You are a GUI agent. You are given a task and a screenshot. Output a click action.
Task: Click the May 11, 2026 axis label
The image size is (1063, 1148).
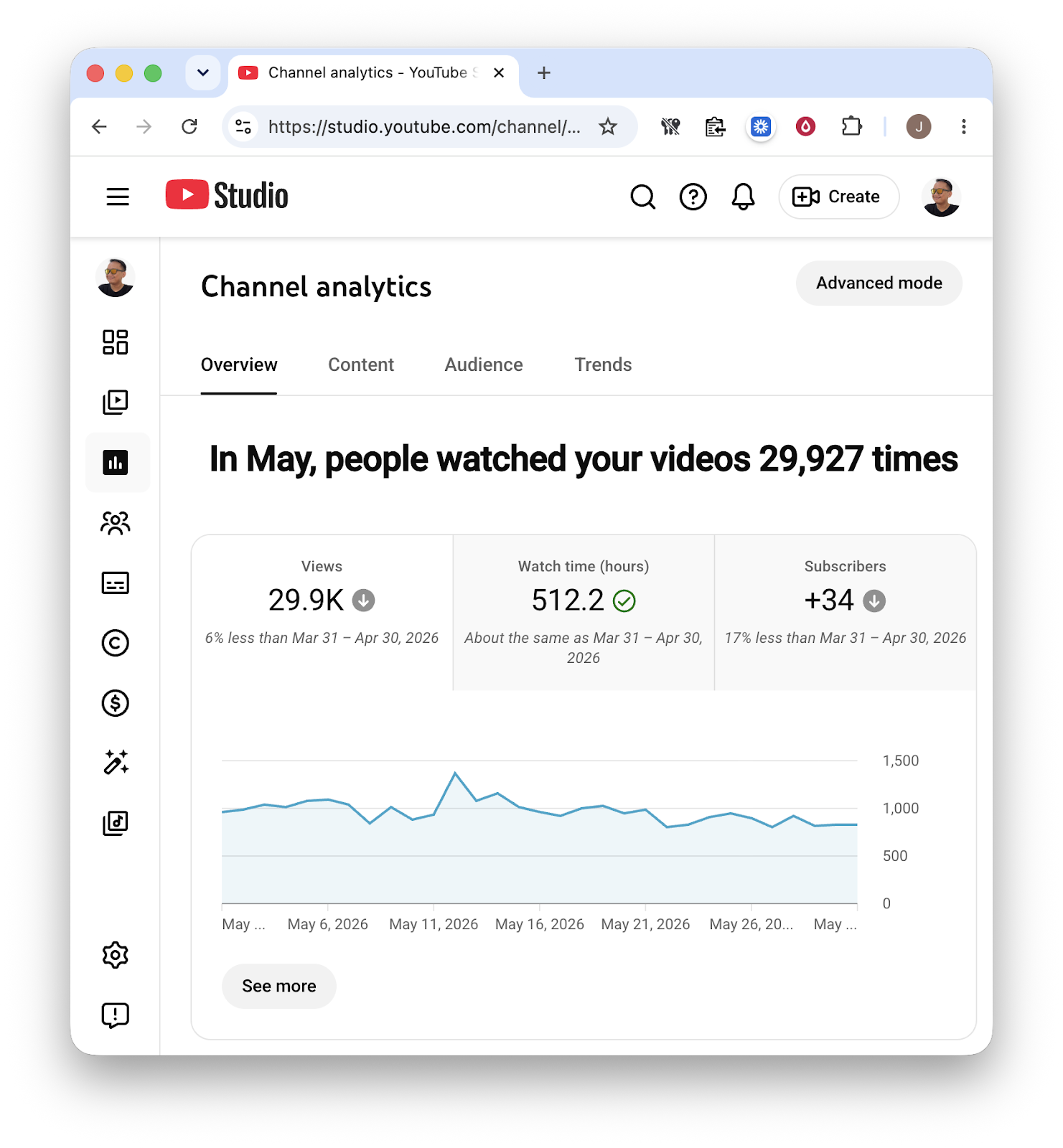[434, 925]
